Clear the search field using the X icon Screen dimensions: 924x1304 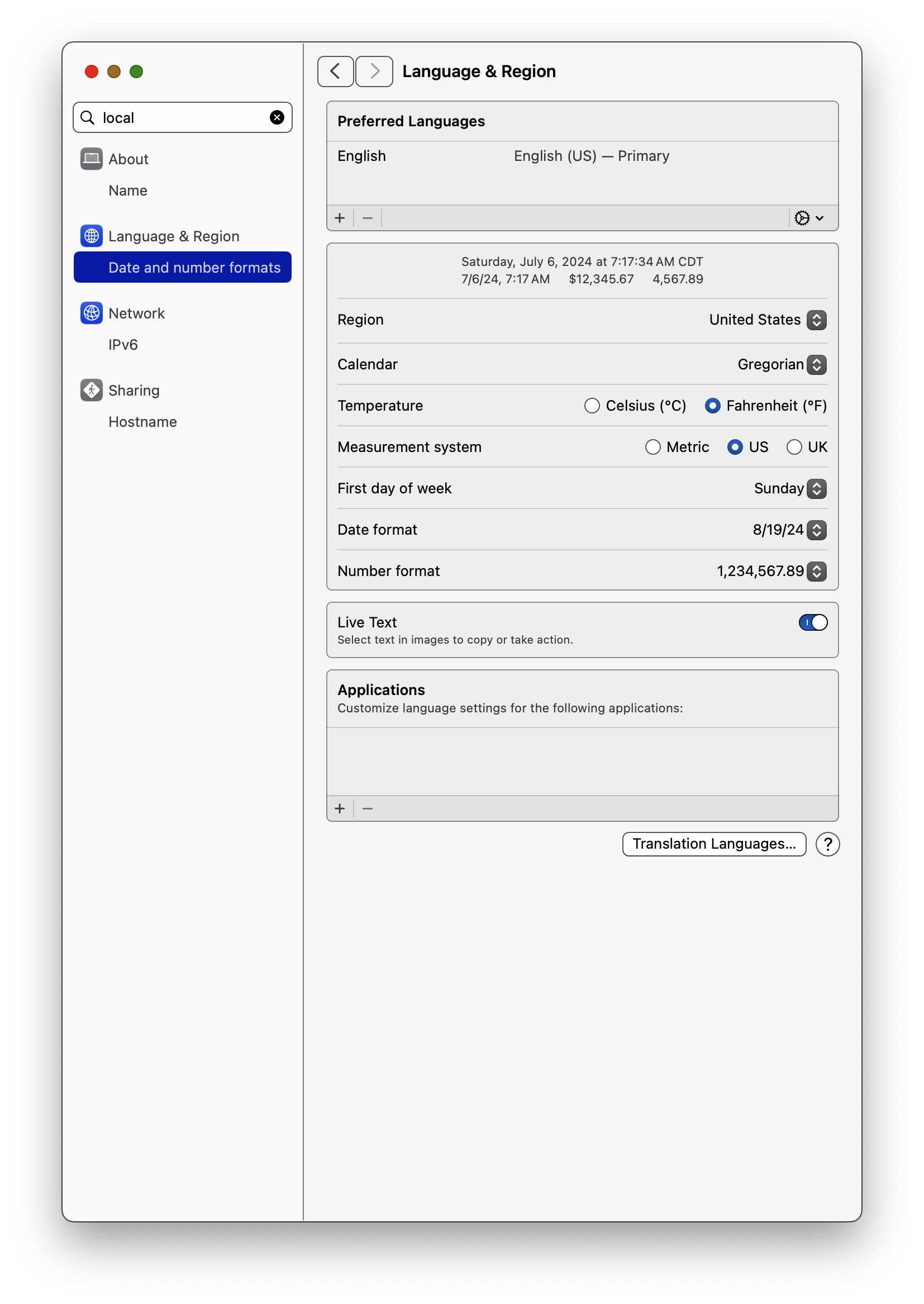pos(277,117)
